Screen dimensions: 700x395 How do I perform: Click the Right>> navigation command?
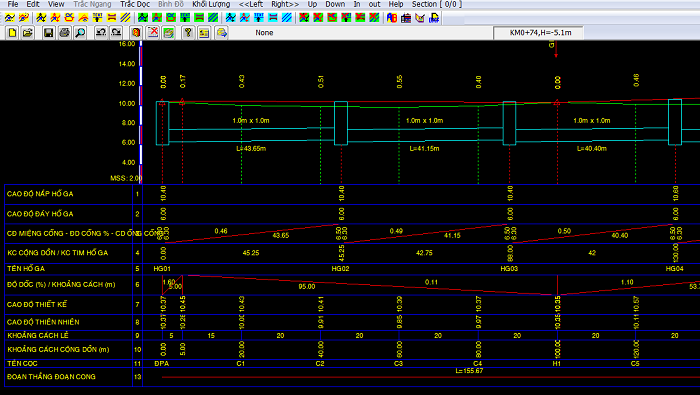285,4
